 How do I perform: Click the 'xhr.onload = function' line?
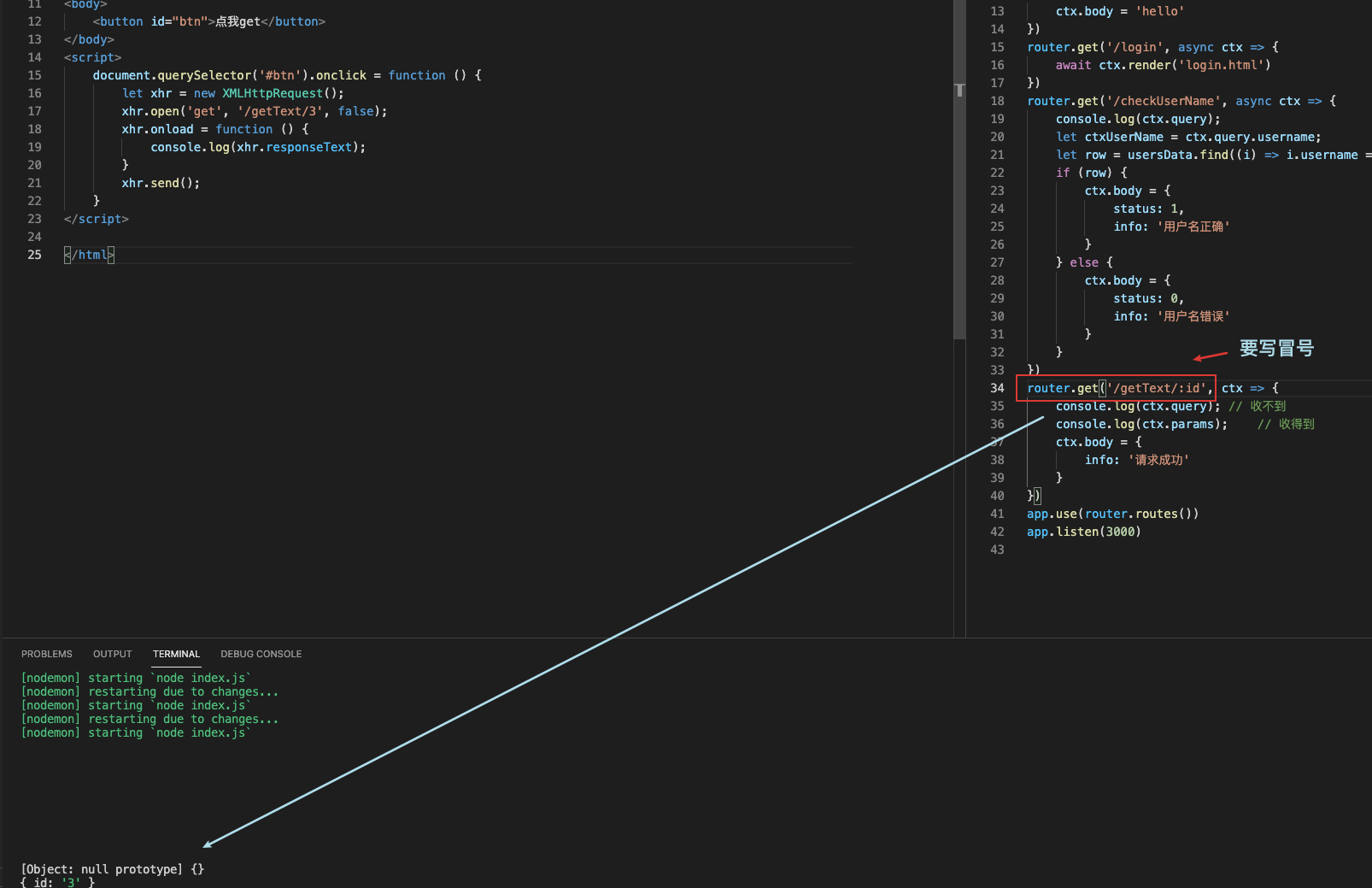[x=215, y=129]
